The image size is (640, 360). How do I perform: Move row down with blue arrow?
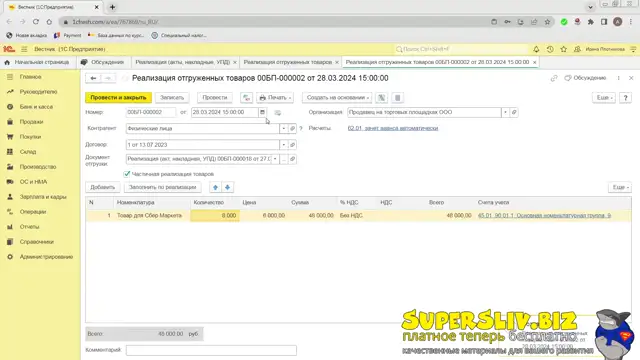227,187
